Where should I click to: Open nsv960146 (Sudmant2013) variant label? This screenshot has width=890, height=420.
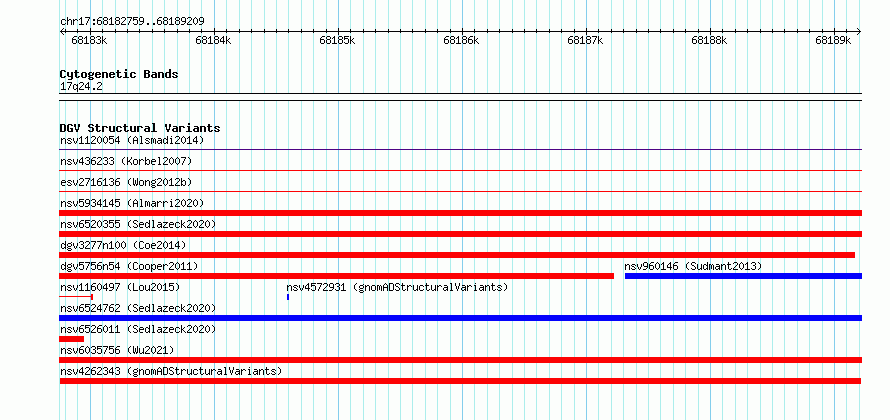pos(693,266)
